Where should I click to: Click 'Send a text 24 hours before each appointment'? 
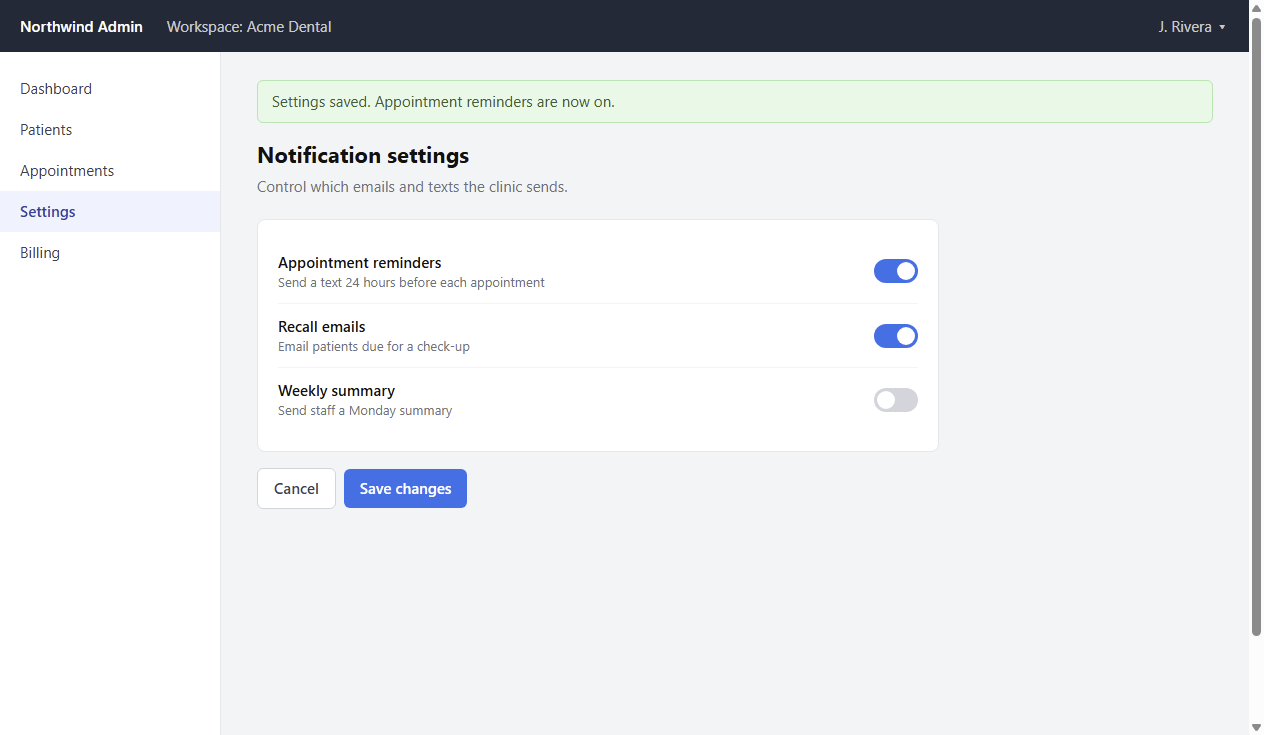[x=411, y=283]
